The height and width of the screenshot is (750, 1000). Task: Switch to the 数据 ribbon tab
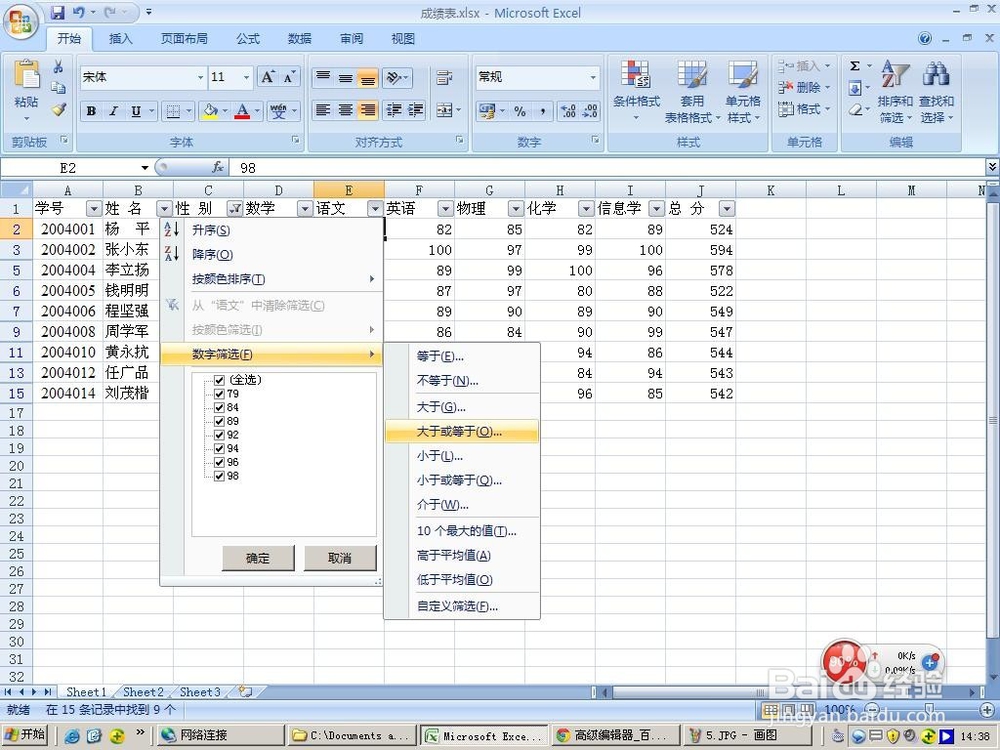click(299, 38)
